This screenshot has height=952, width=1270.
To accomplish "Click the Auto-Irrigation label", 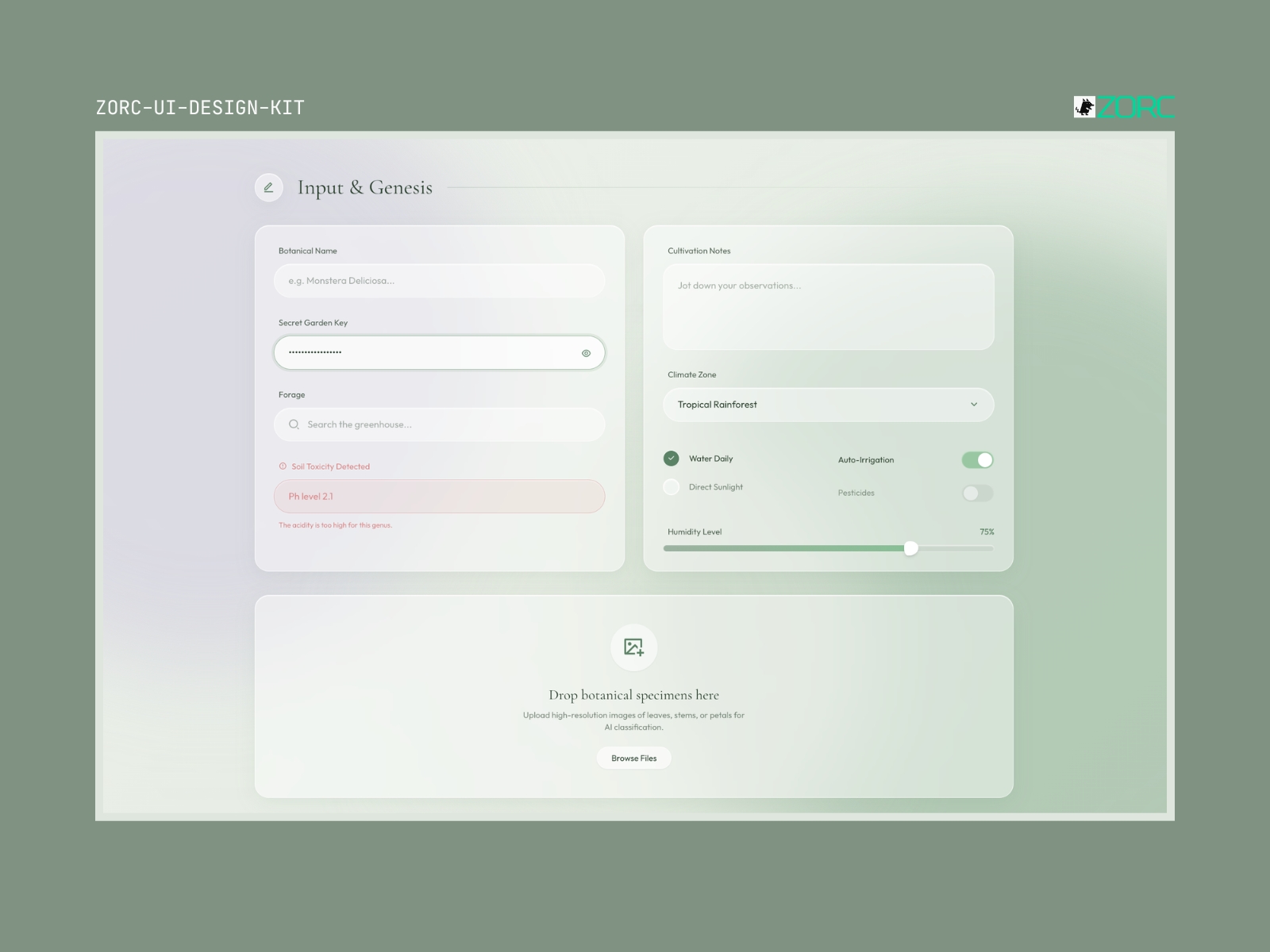I will click(x=866, y=460).
